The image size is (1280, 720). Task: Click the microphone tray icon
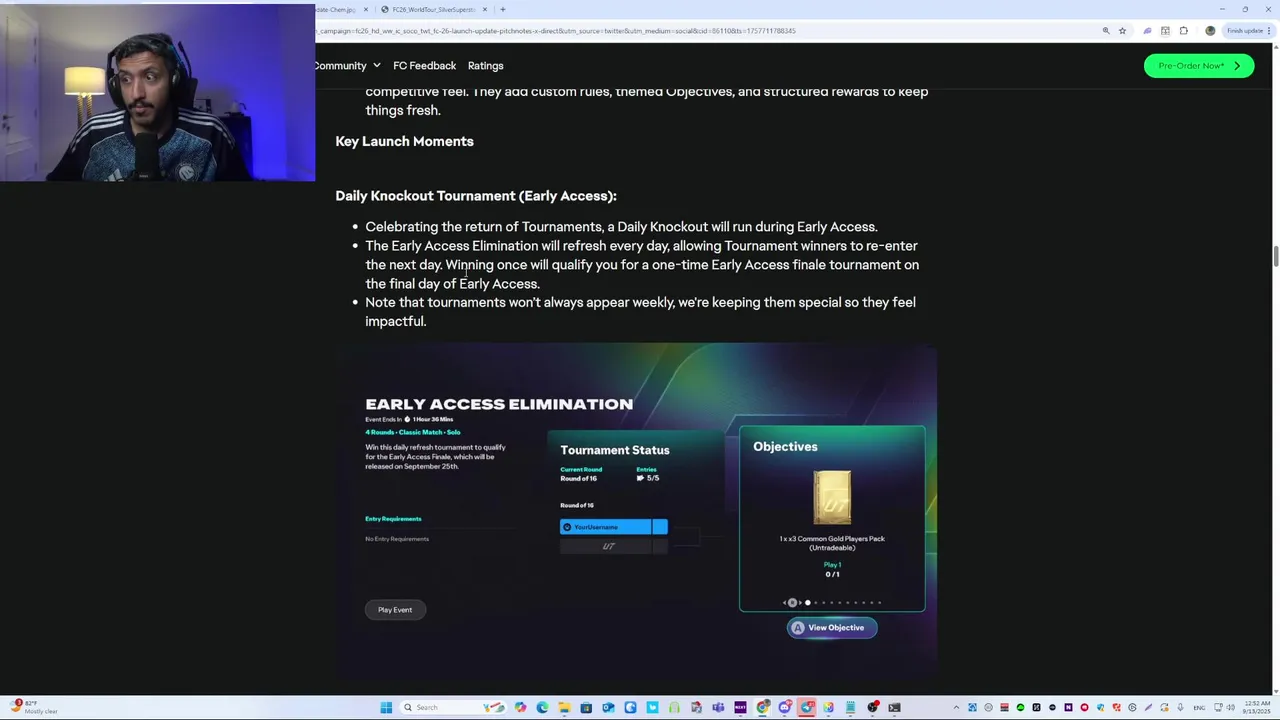(1180, 707)
